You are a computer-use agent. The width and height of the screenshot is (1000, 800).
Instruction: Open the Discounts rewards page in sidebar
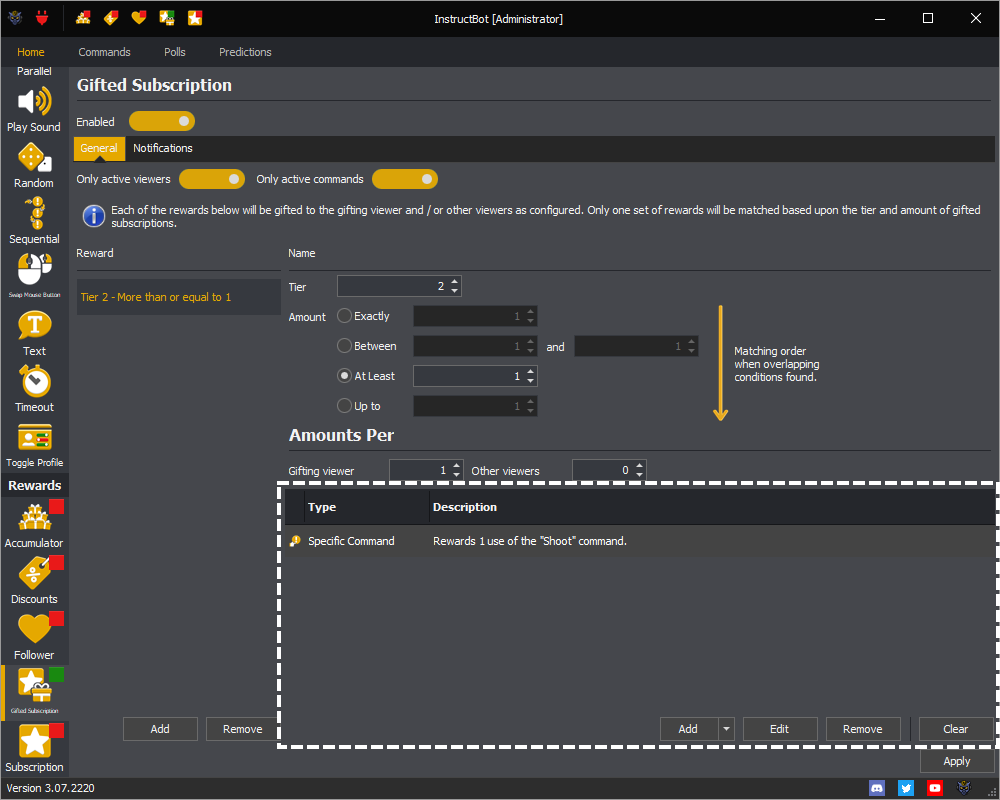click(x=34, y=582)
